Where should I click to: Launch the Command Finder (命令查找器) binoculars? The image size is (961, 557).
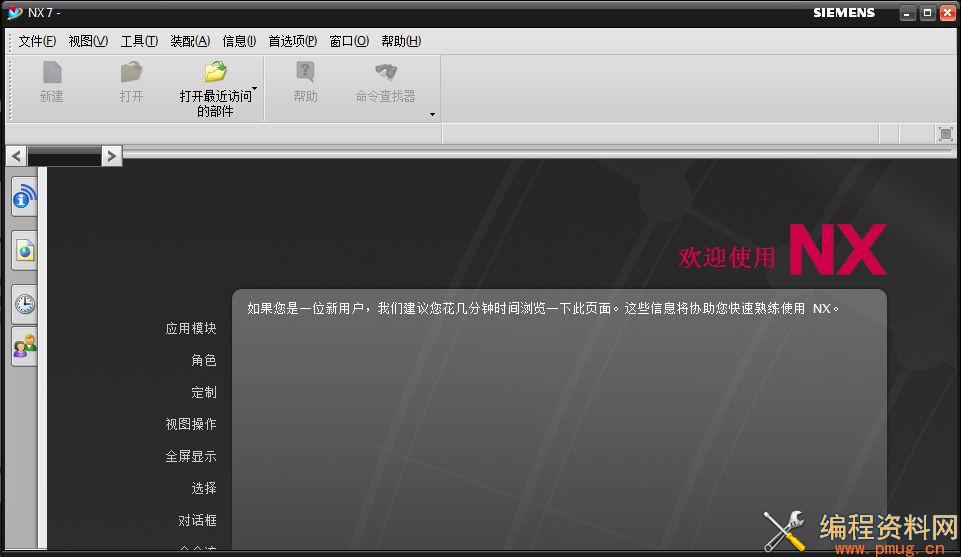point(386,73)
